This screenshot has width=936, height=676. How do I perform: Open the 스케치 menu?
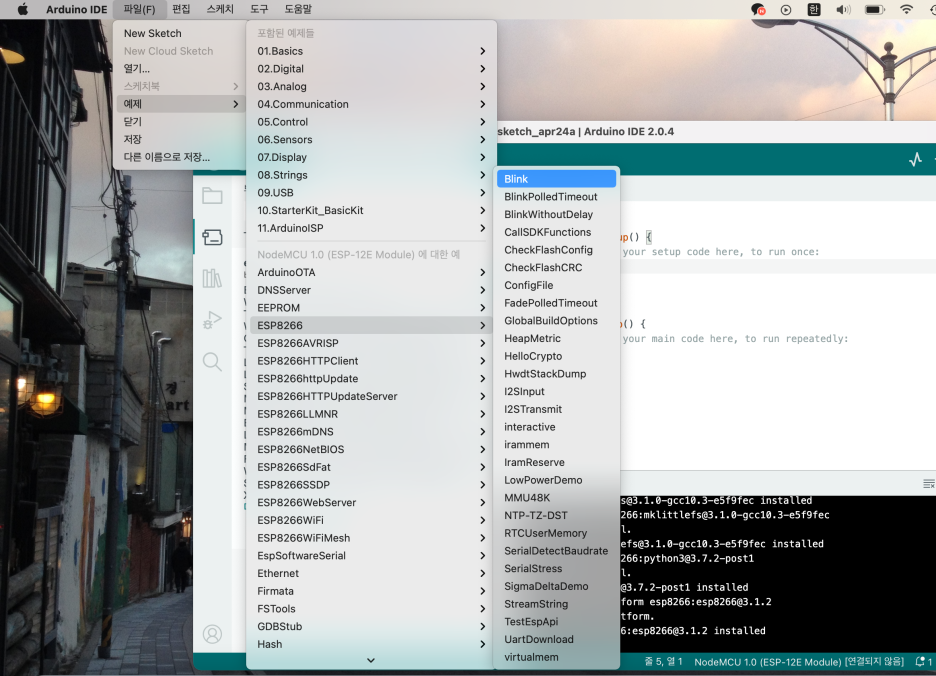(220, 9)
